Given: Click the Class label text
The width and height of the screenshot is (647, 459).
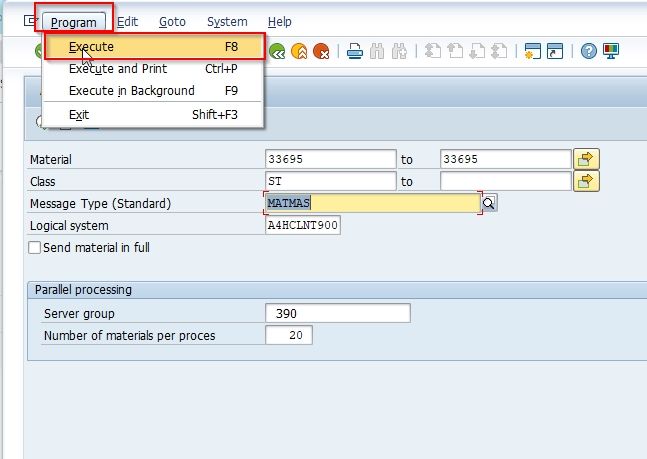Looking at the screenshot, I should tap(43, 182).
